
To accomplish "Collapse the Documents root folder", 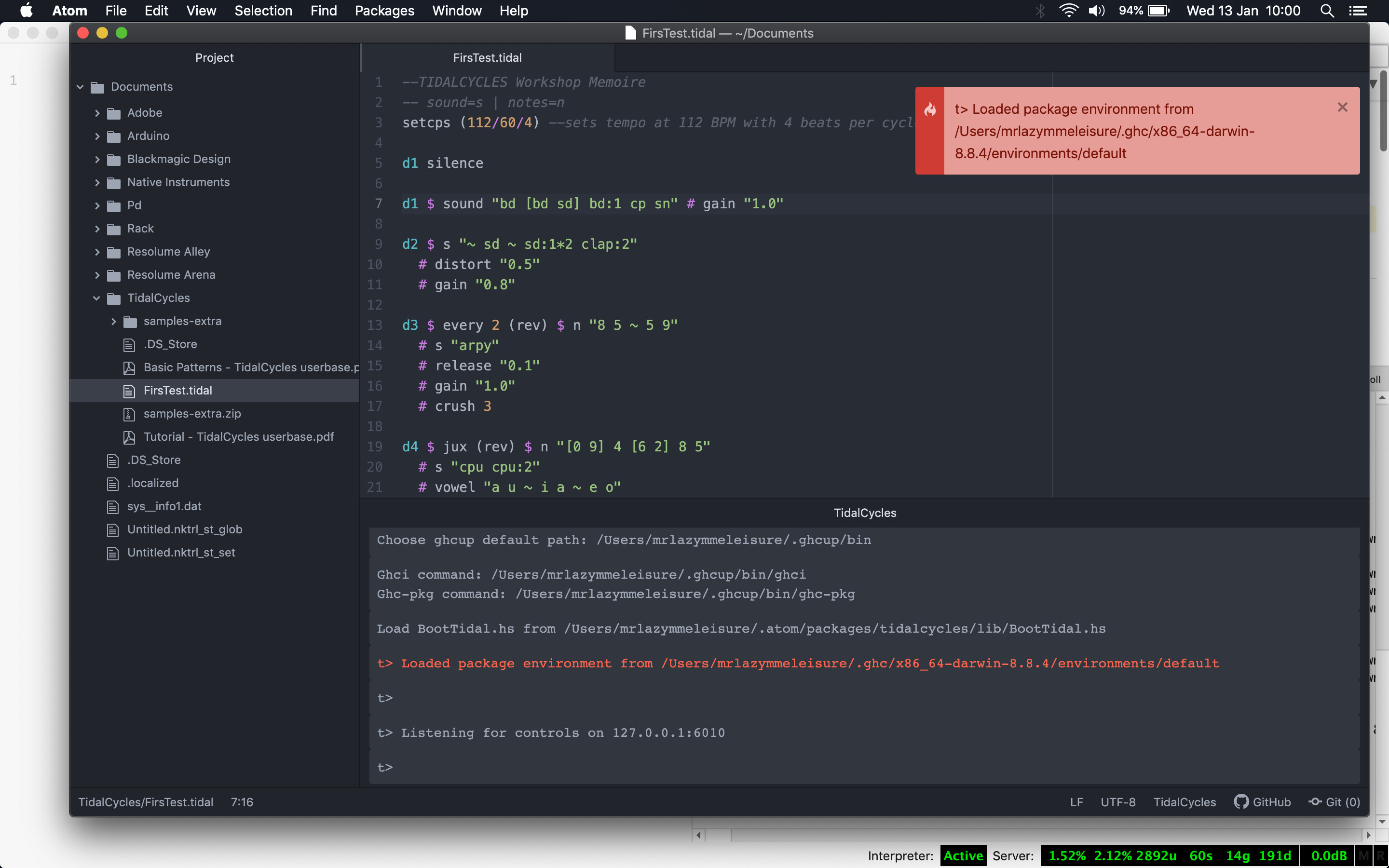I will tap(80, 87).
